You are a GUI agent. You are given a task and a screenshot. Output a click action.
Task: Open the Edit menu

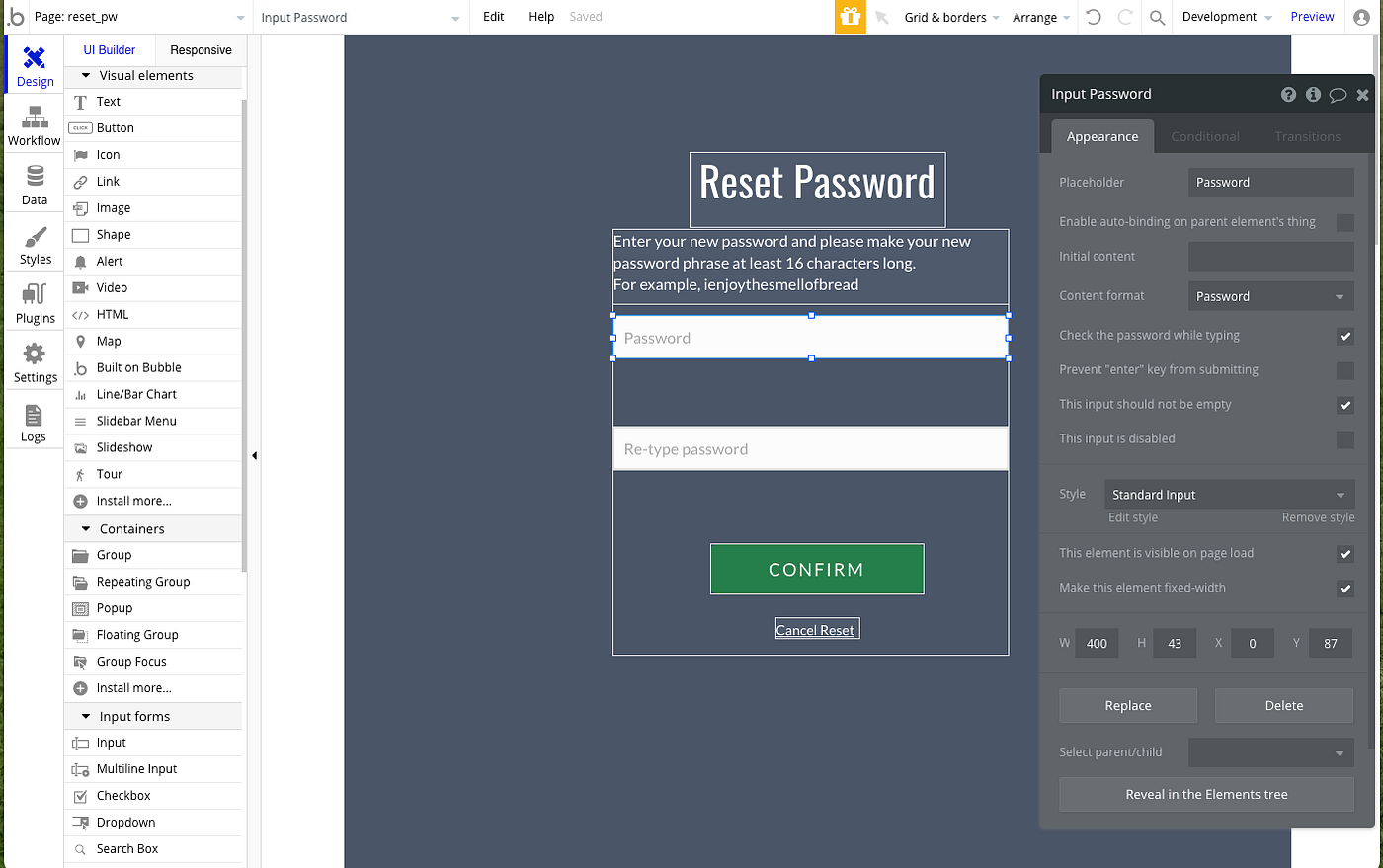(x=494, y=17)
